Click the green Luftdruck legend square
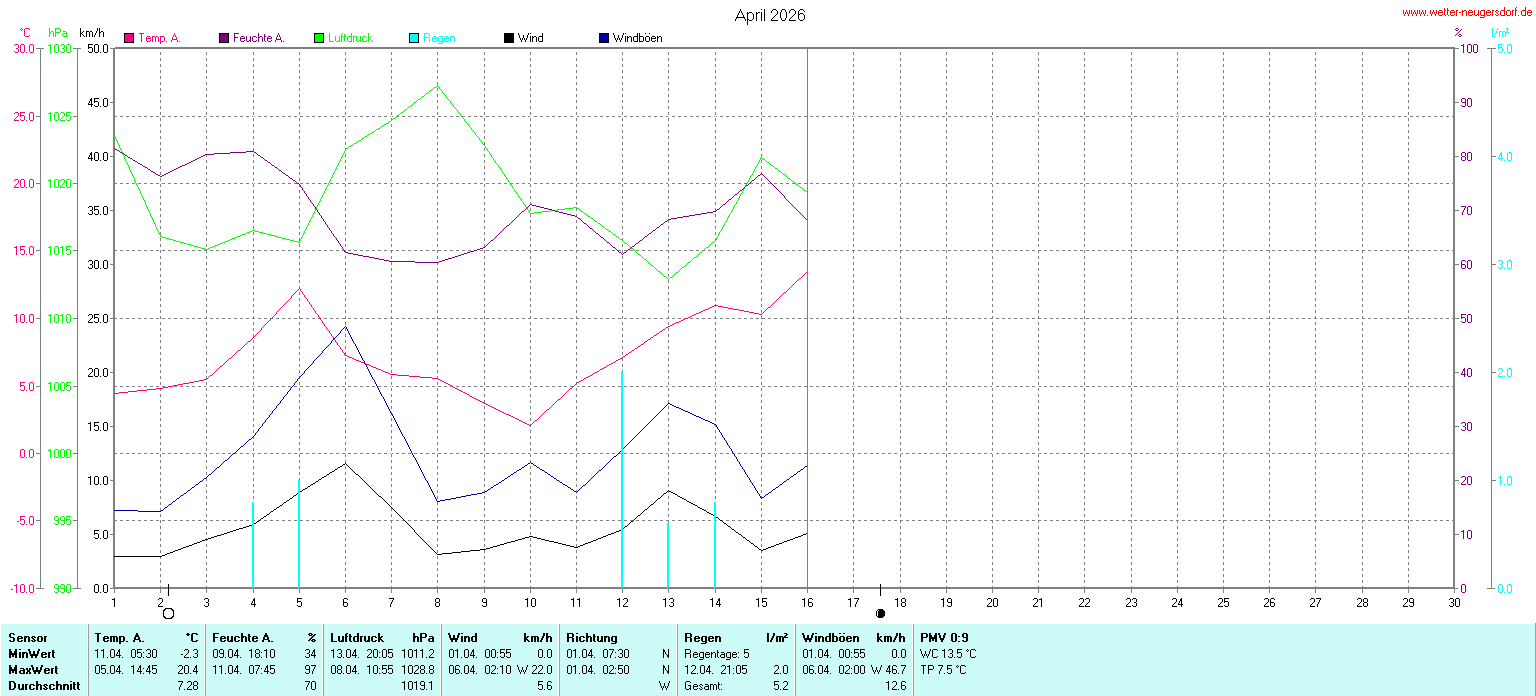The image size is (1536, 696). 319,38
